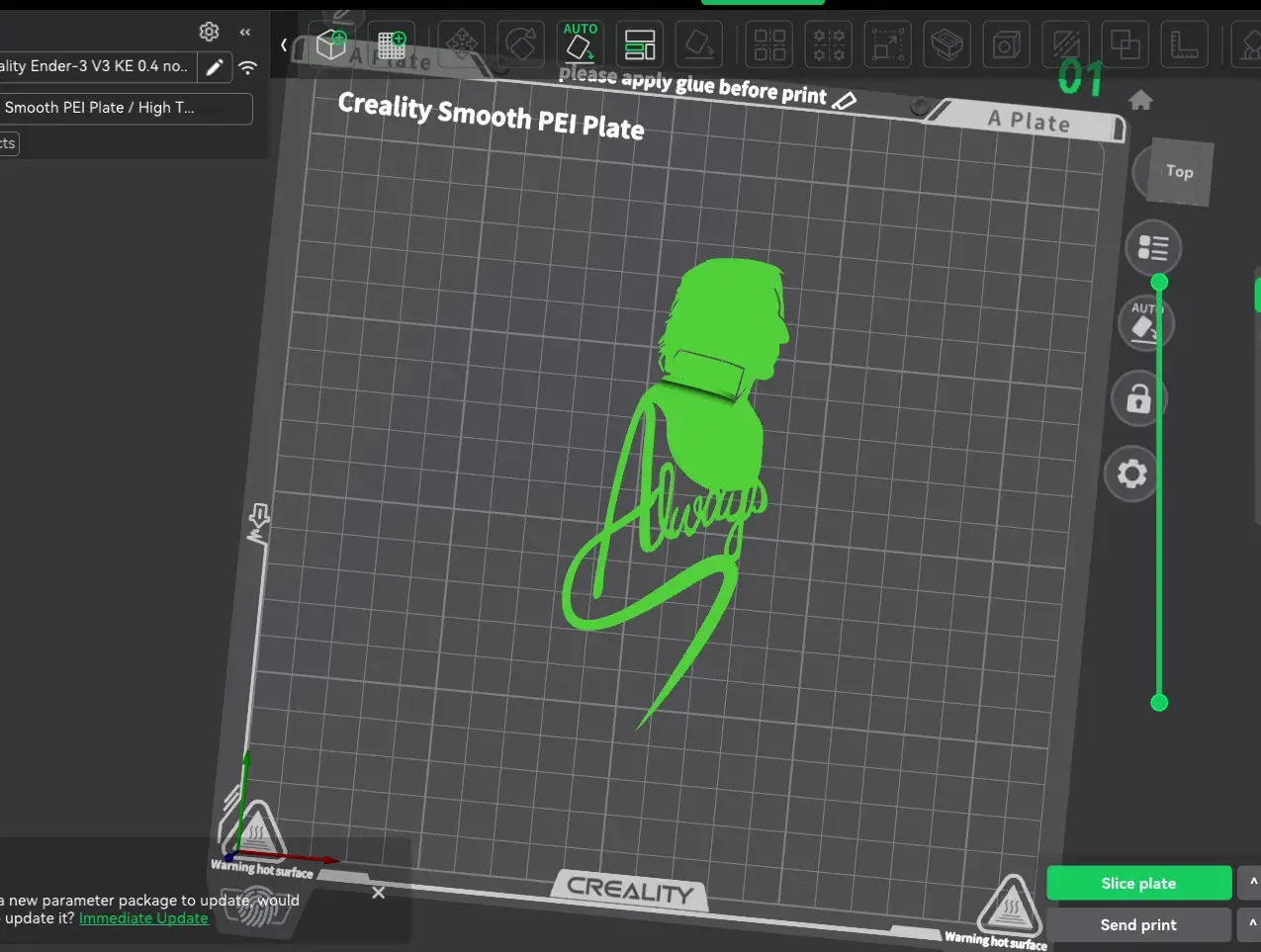Screen dimensions: 1261x952
Task: Select the hatched square paint tool
Action: pyautogui.click(x=1066, y=44)
